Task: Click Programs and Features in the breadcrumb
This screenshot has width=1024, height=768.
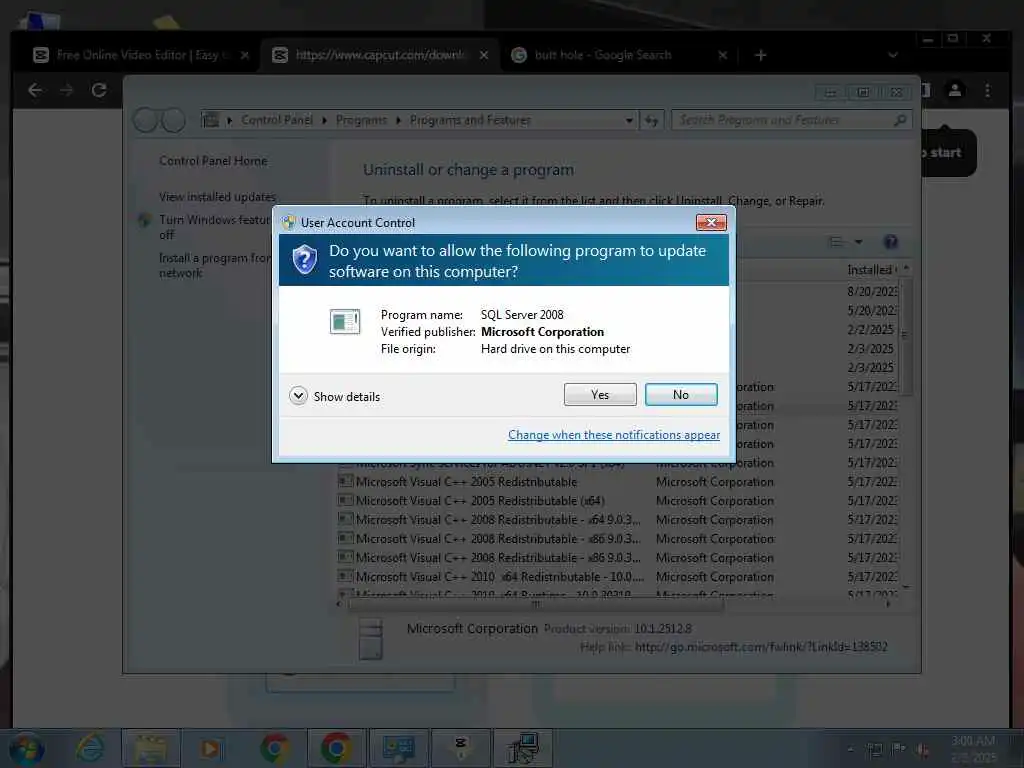Action: click(x=470, y=120)
